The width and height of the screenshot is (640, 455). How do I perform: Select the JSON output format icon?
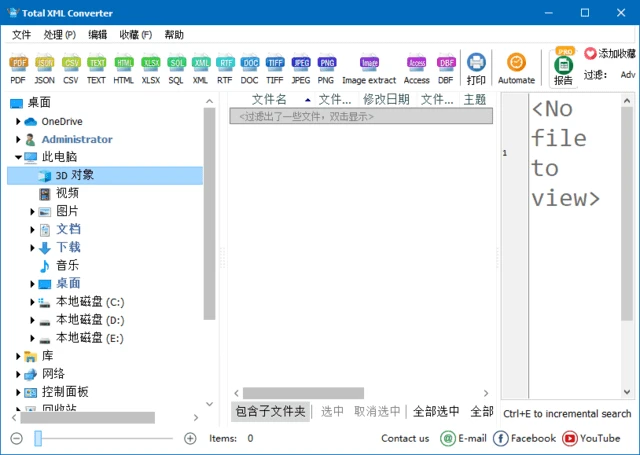45,68
